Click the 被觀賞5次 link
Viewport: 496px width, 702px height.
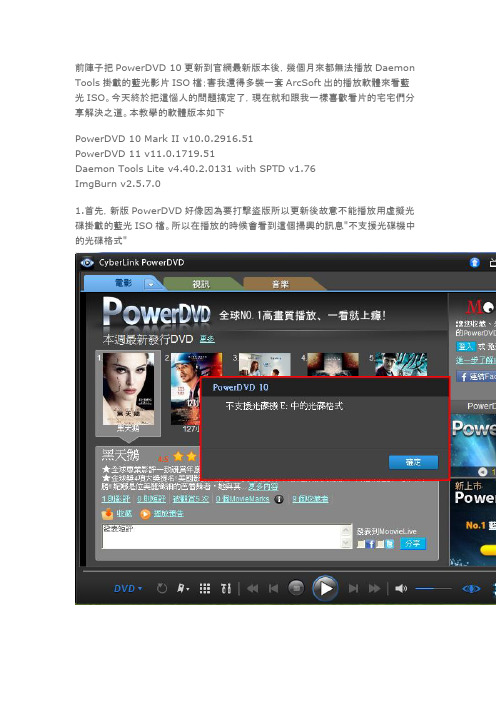pos(191,499)
